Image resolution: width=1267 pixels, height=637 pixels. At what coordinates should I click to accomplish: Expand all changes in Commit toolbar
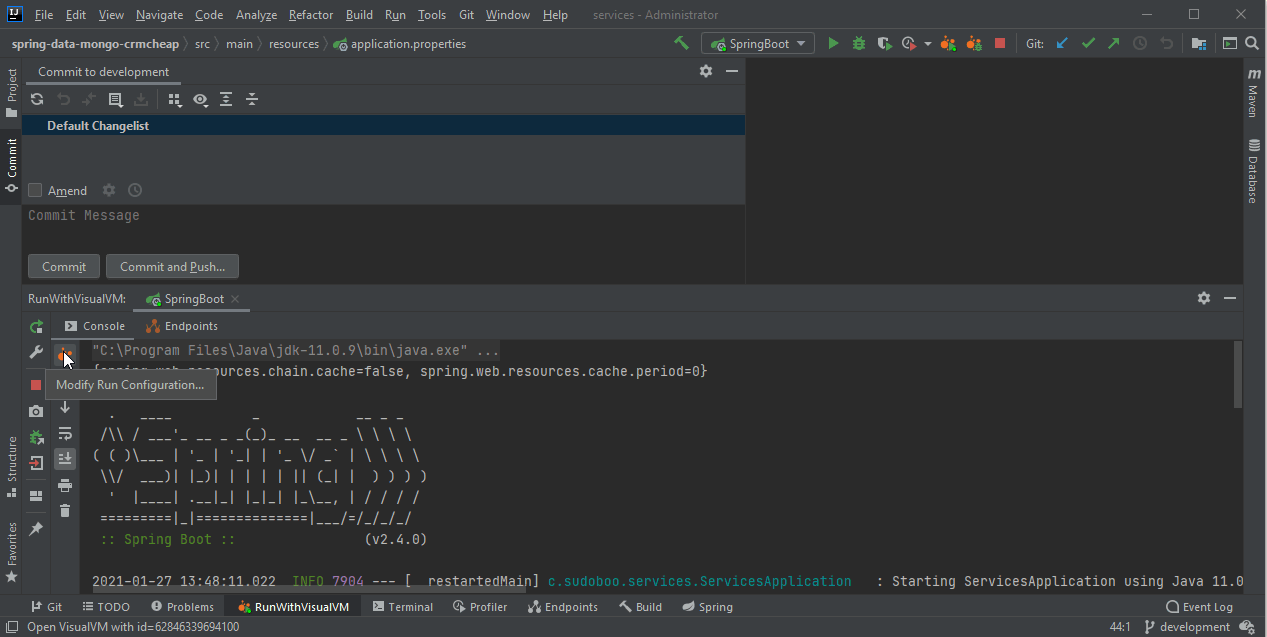226,99
